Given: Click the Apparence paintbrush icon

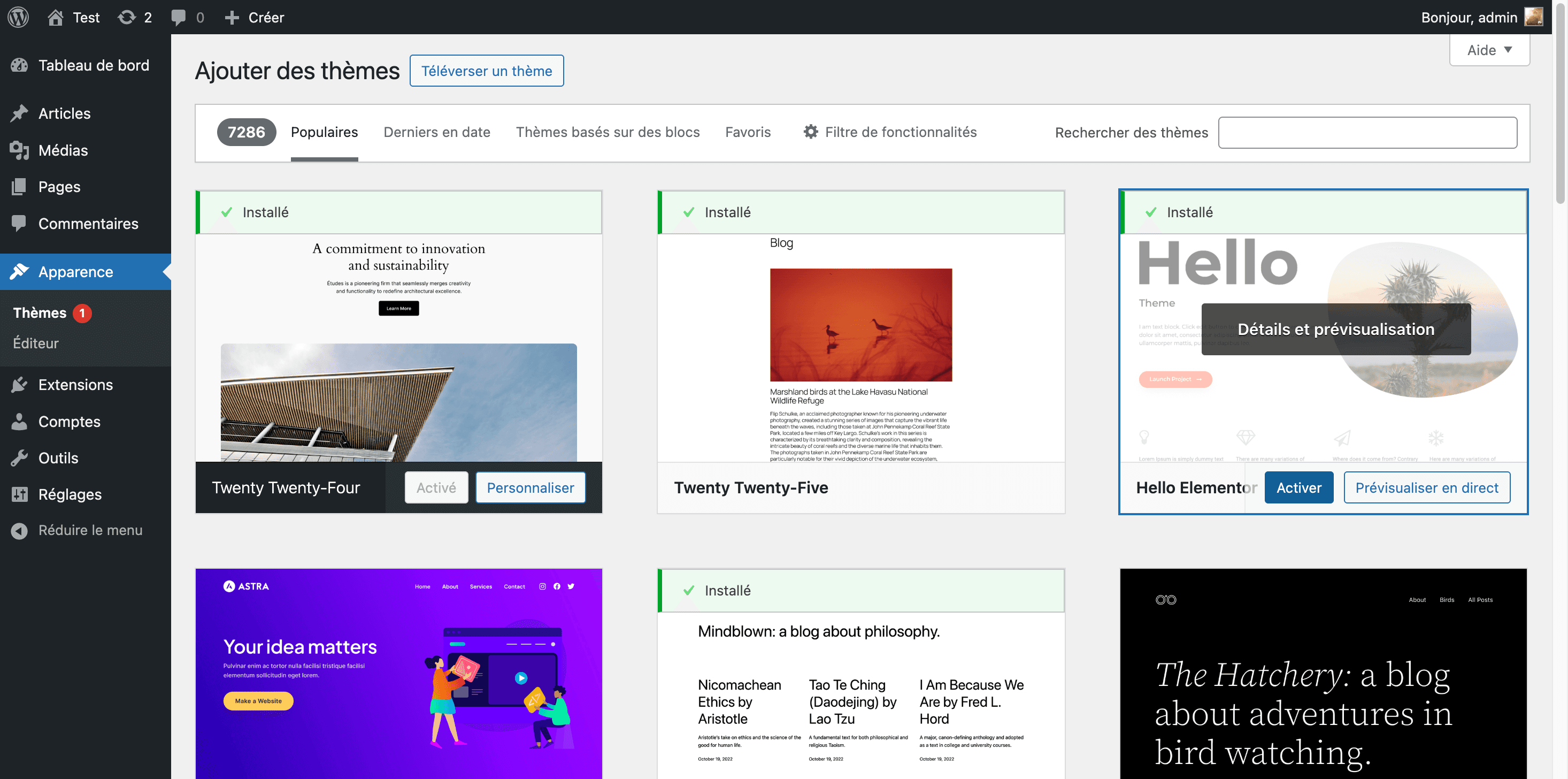Looking at the screenshot, I should tap(19, 272).
